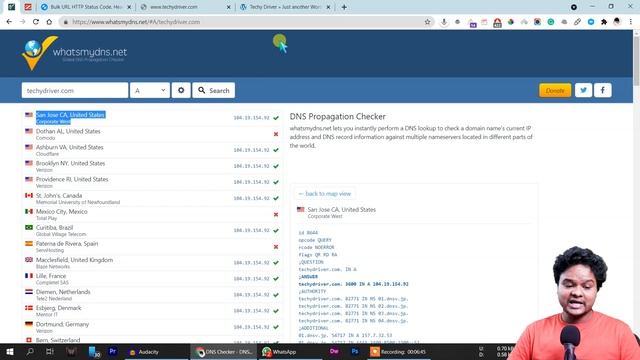This screenshot has width=640, height=360.
Task: Click the green check for Ashburn VA
Action: coord(276,150)
